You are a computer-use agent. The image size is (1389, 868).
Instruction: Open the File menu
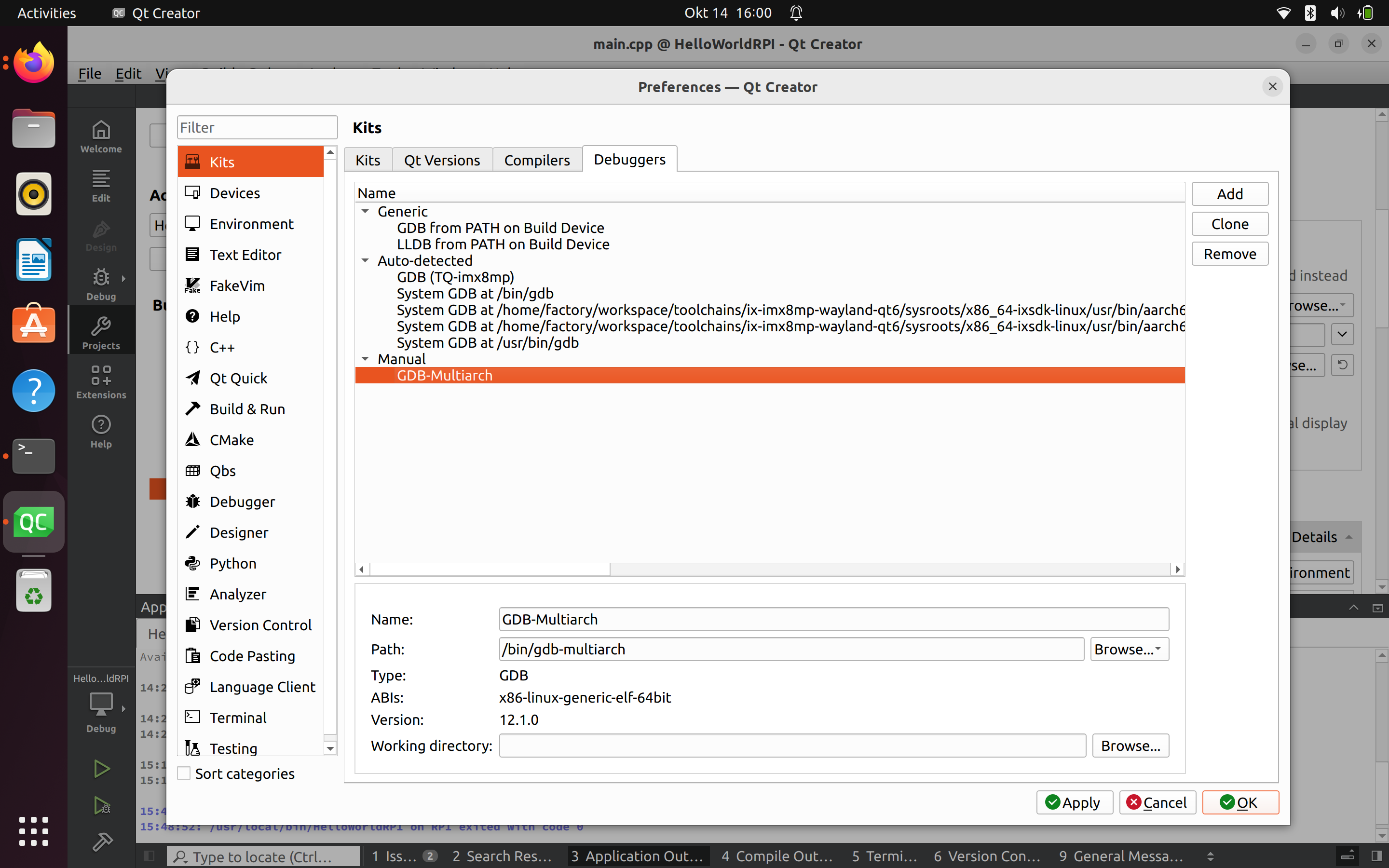pos(90,73)
